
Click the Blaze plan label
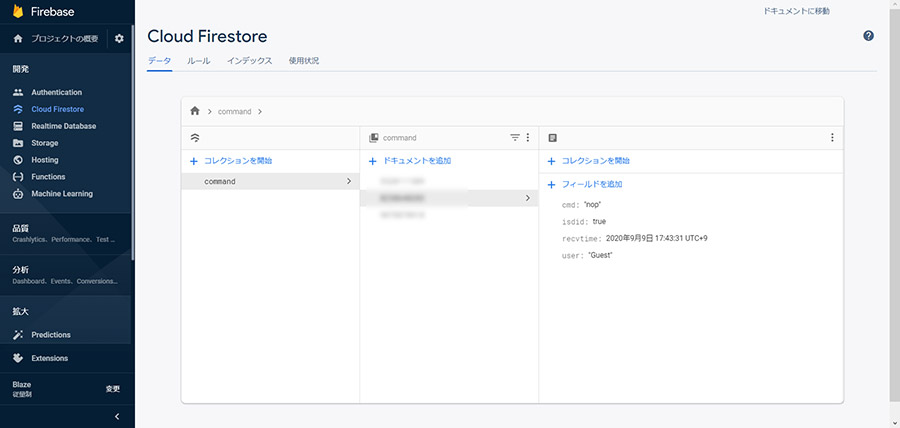click(x=22, y=384)
